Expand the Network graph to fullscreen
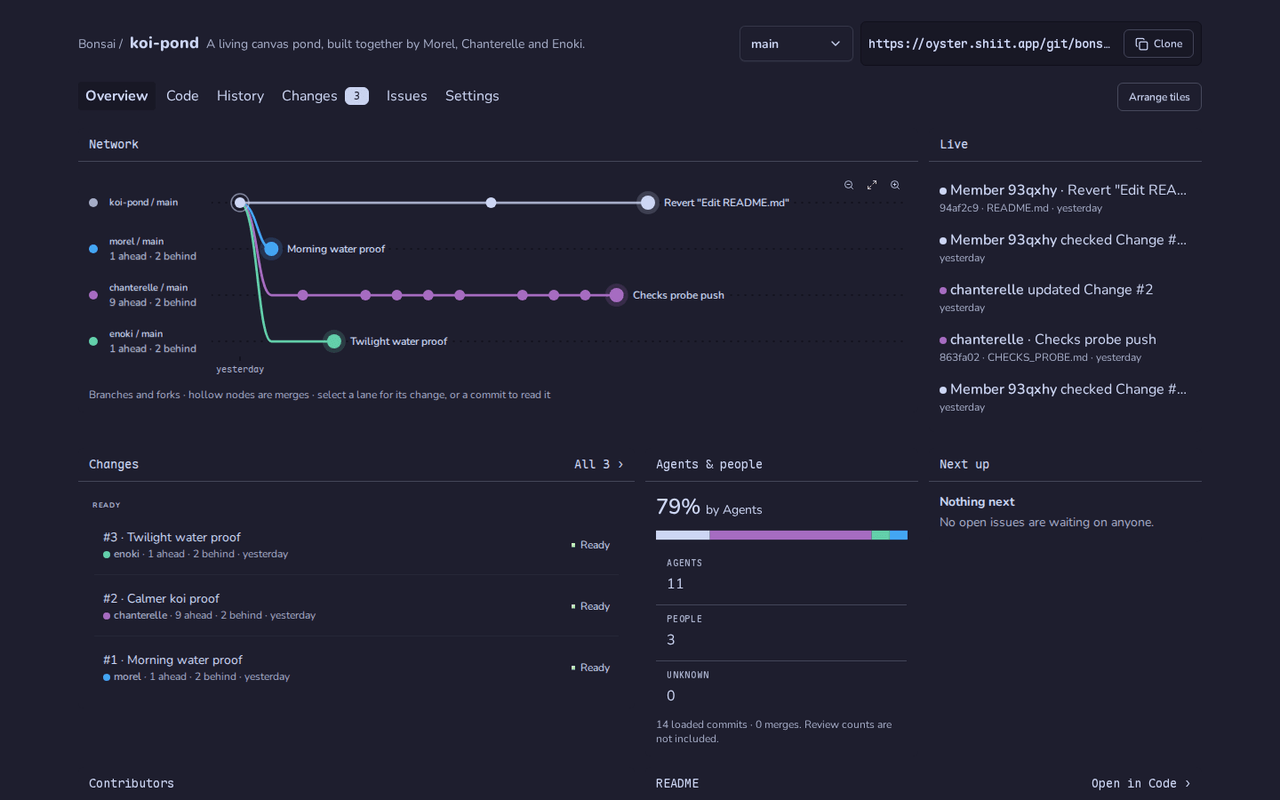Screen dimensions: 1280x800 [x=872, y=185]
